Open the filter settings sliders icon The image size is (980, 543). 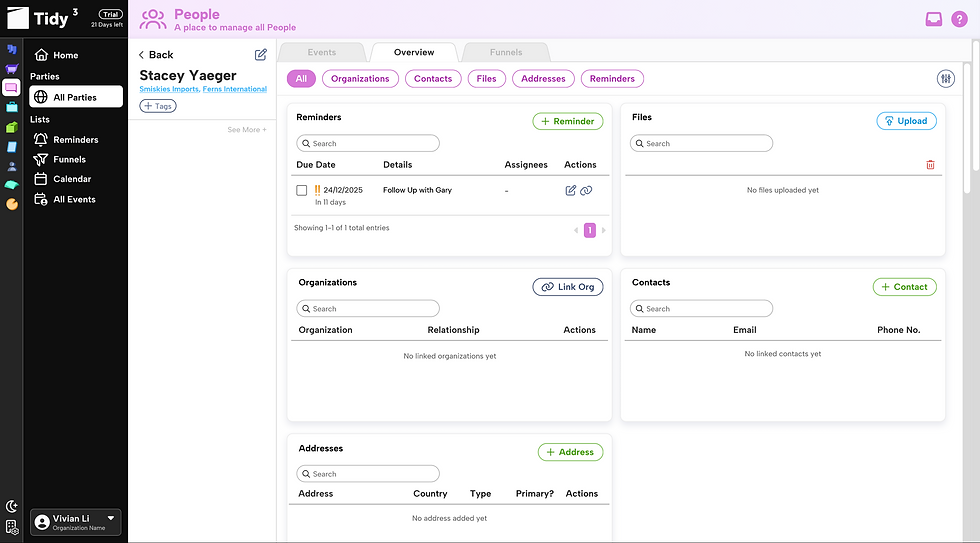[x=946, y=79]
